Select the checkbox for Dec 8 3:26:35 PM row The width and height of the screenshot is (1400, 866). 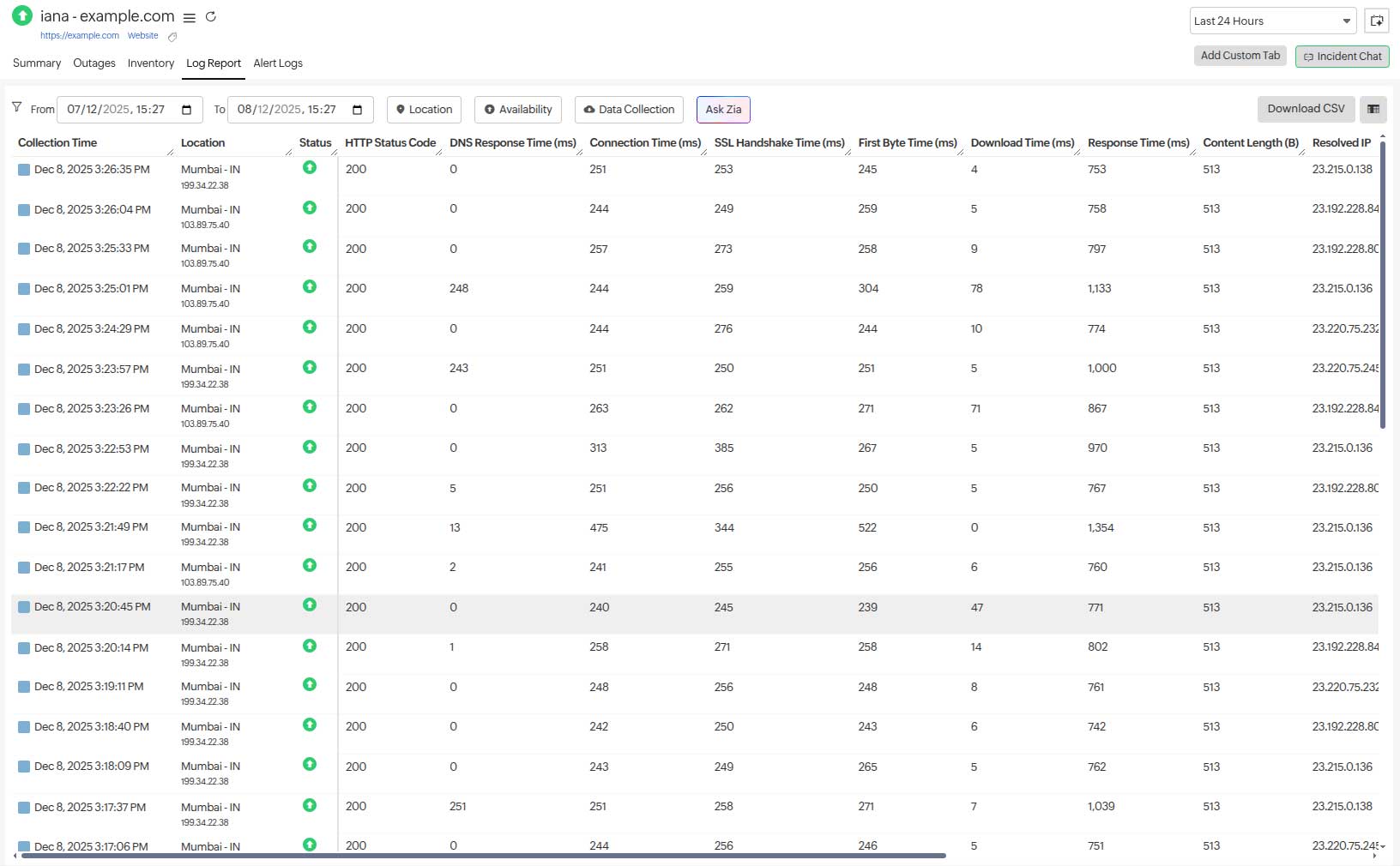point(24,170)
